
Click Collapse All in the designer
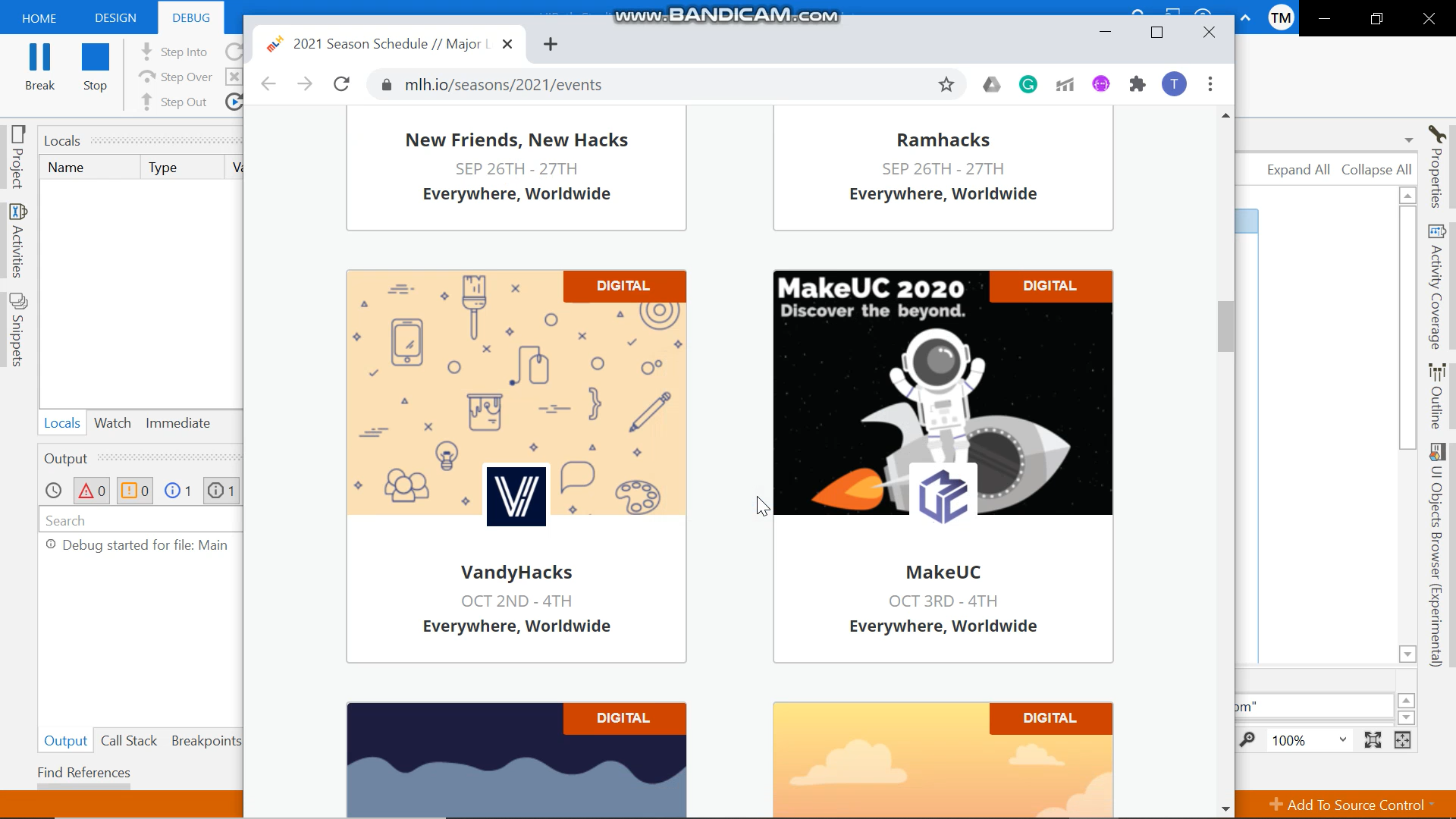coord(1376,170)
